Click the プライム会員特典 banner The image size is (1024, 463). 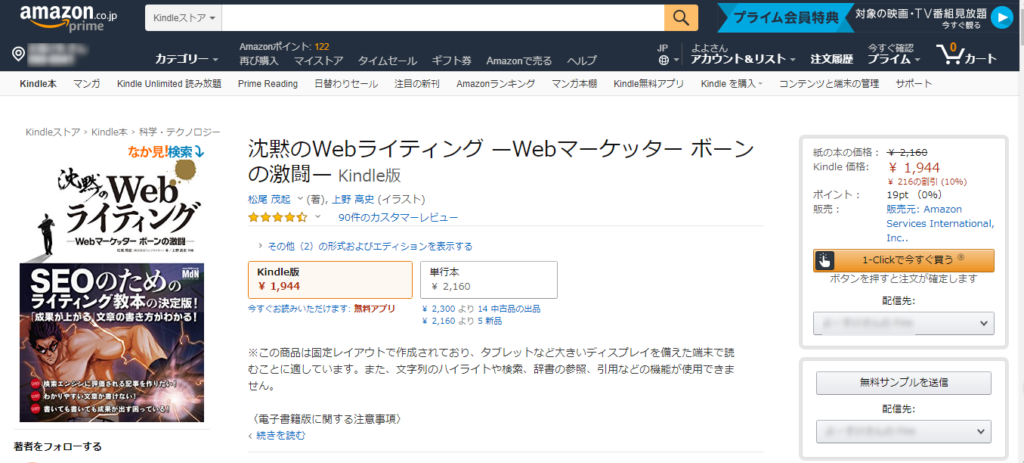(x=785, y=18)
